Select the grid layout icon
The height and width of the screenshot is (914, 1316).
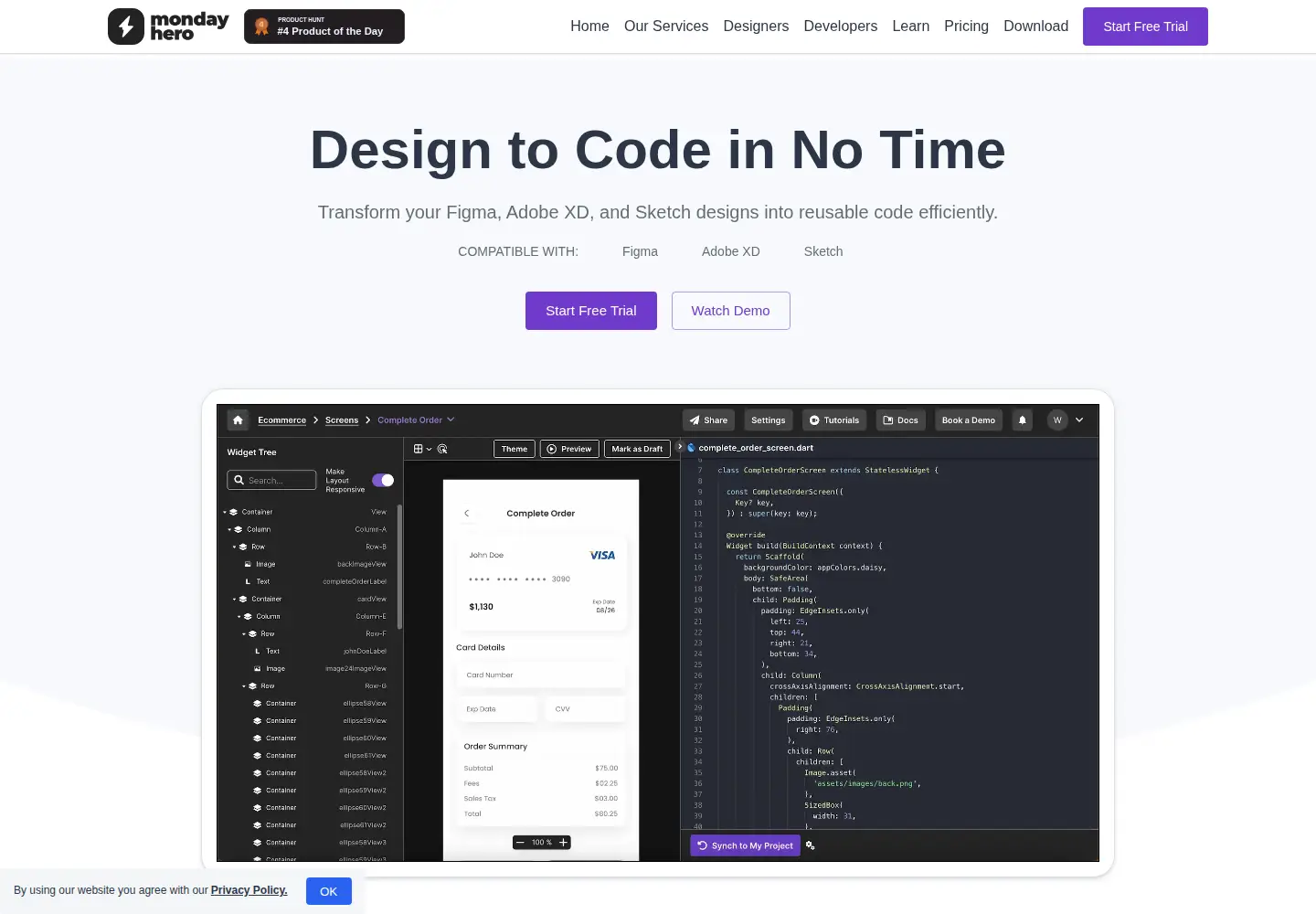pos(419,449)
